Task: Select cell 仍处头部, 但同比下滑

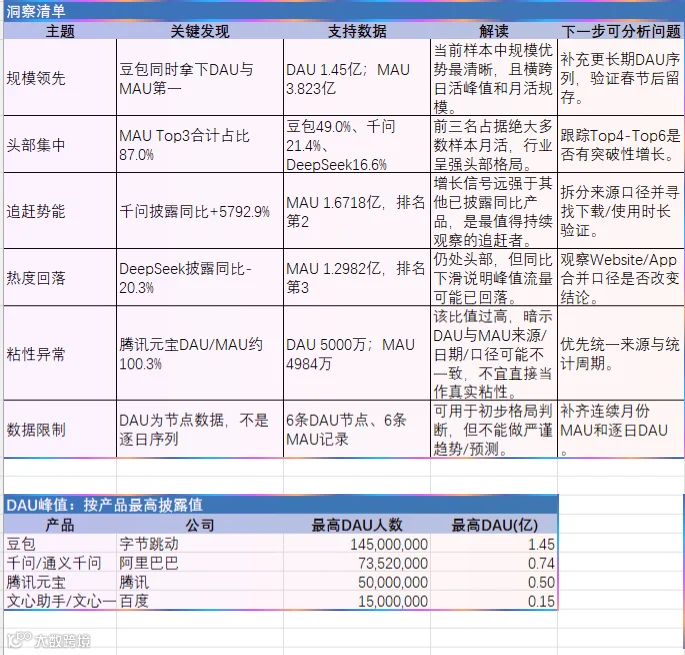Action: tap(494, 277)
